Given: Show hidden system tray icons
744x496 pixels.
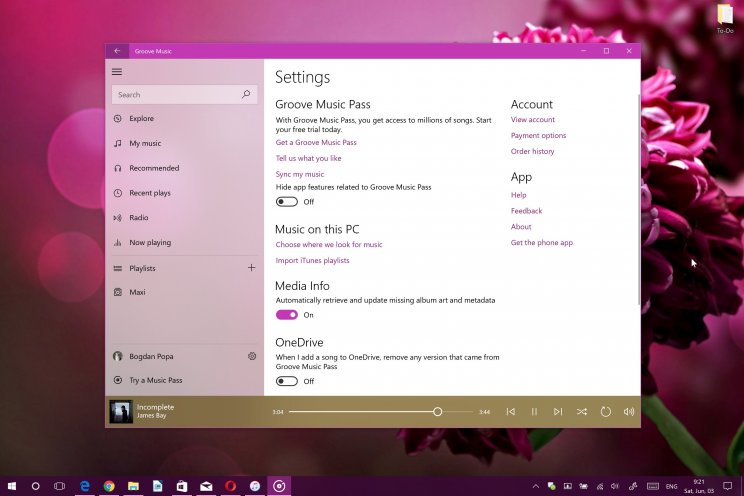Looking at the screenshot, I should 536,486.
